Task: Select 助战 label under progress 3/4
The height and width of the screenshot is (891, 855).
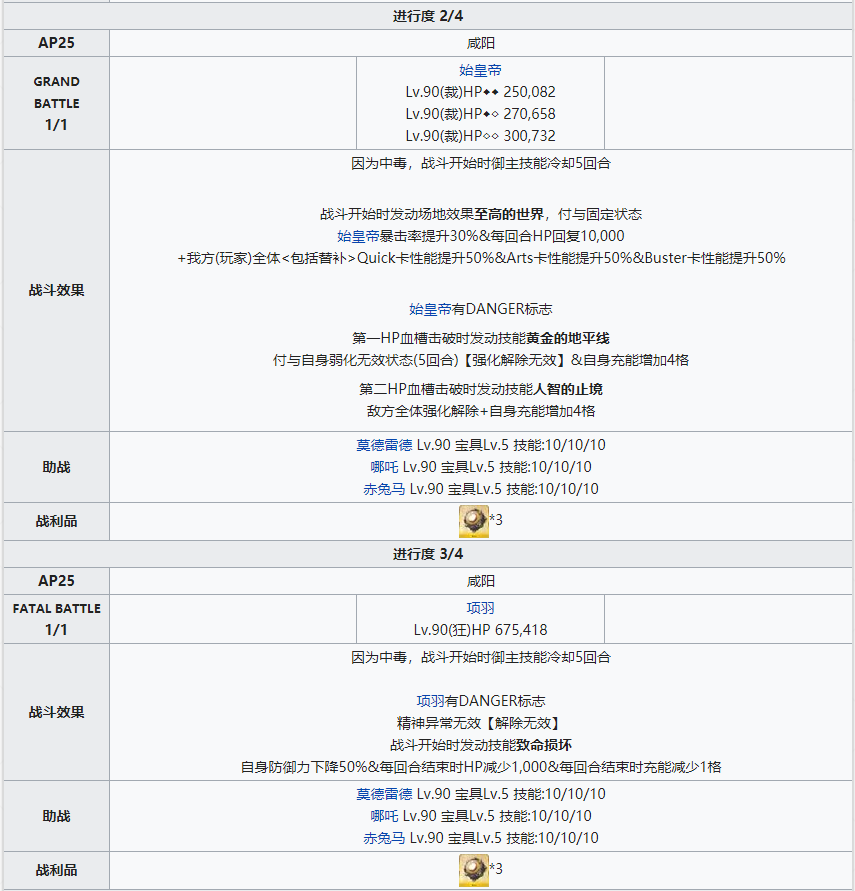Action: point(56,816)
